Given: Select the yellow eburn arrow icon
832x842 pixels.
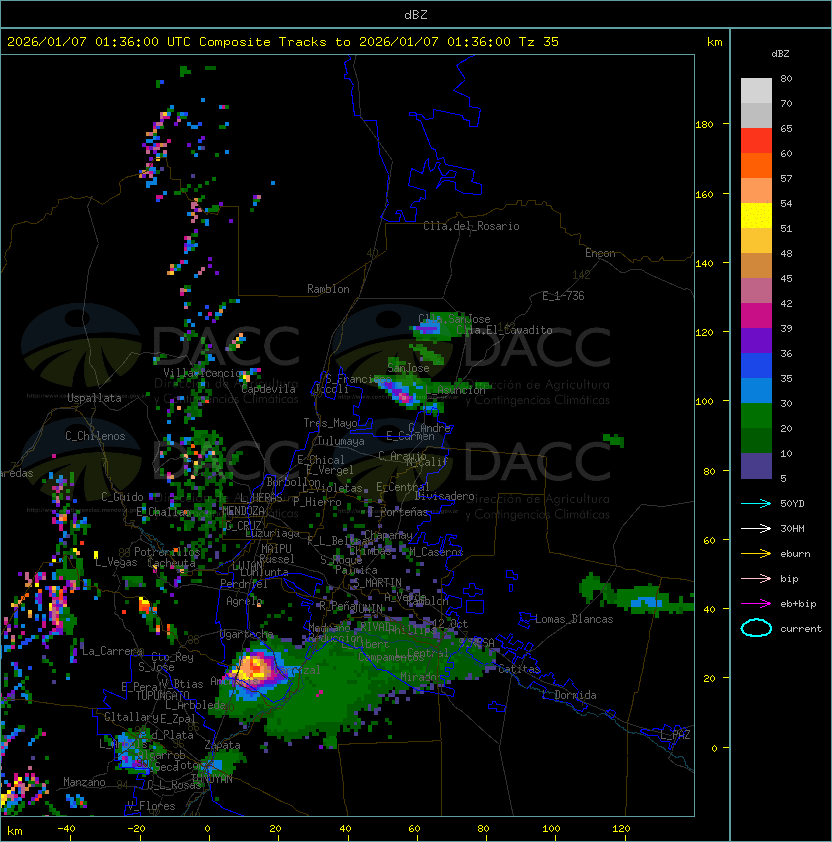Looking at the screenshot, I should [x=756, y=554].
